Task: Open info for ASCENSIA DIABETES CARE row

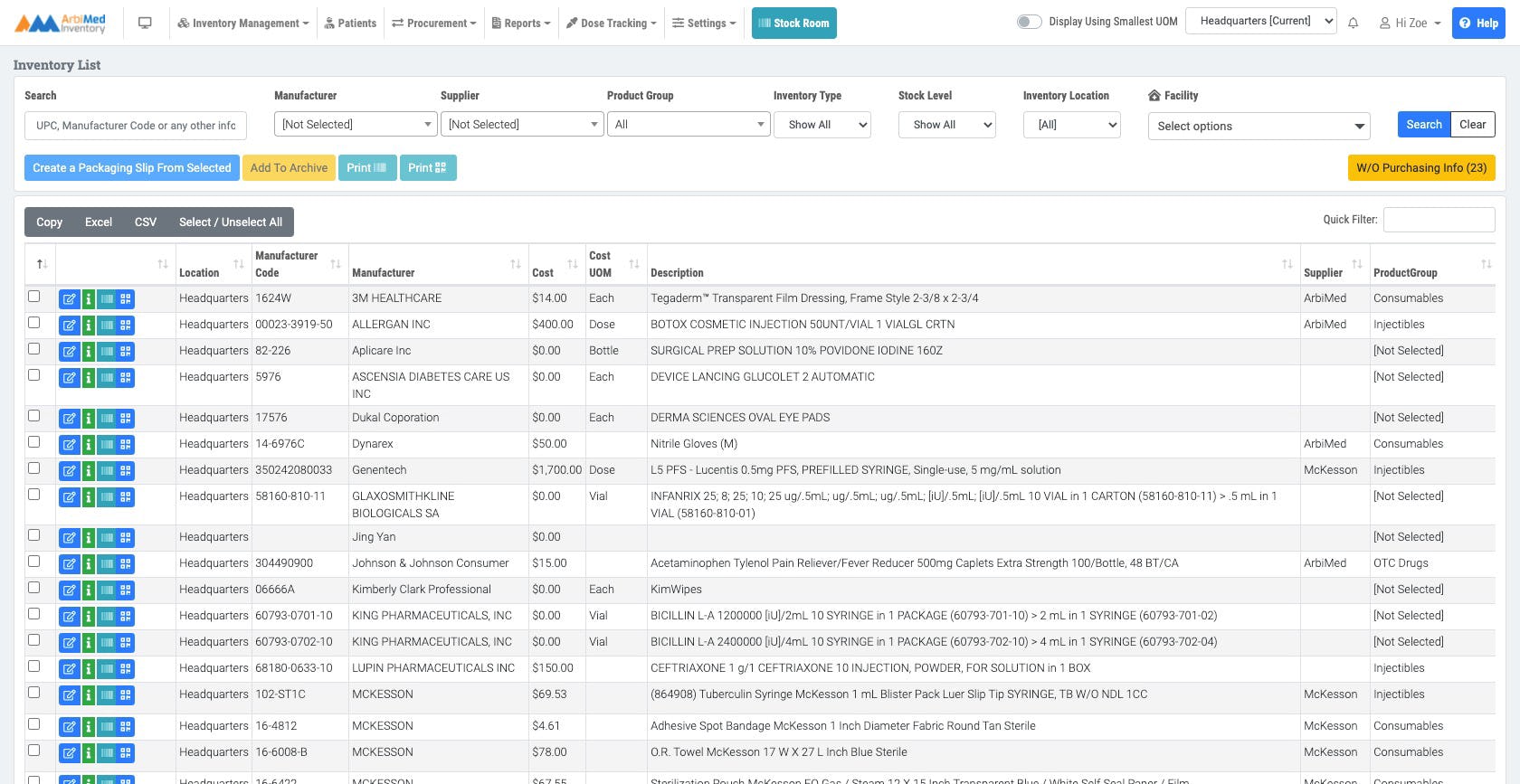Action: 89,378
